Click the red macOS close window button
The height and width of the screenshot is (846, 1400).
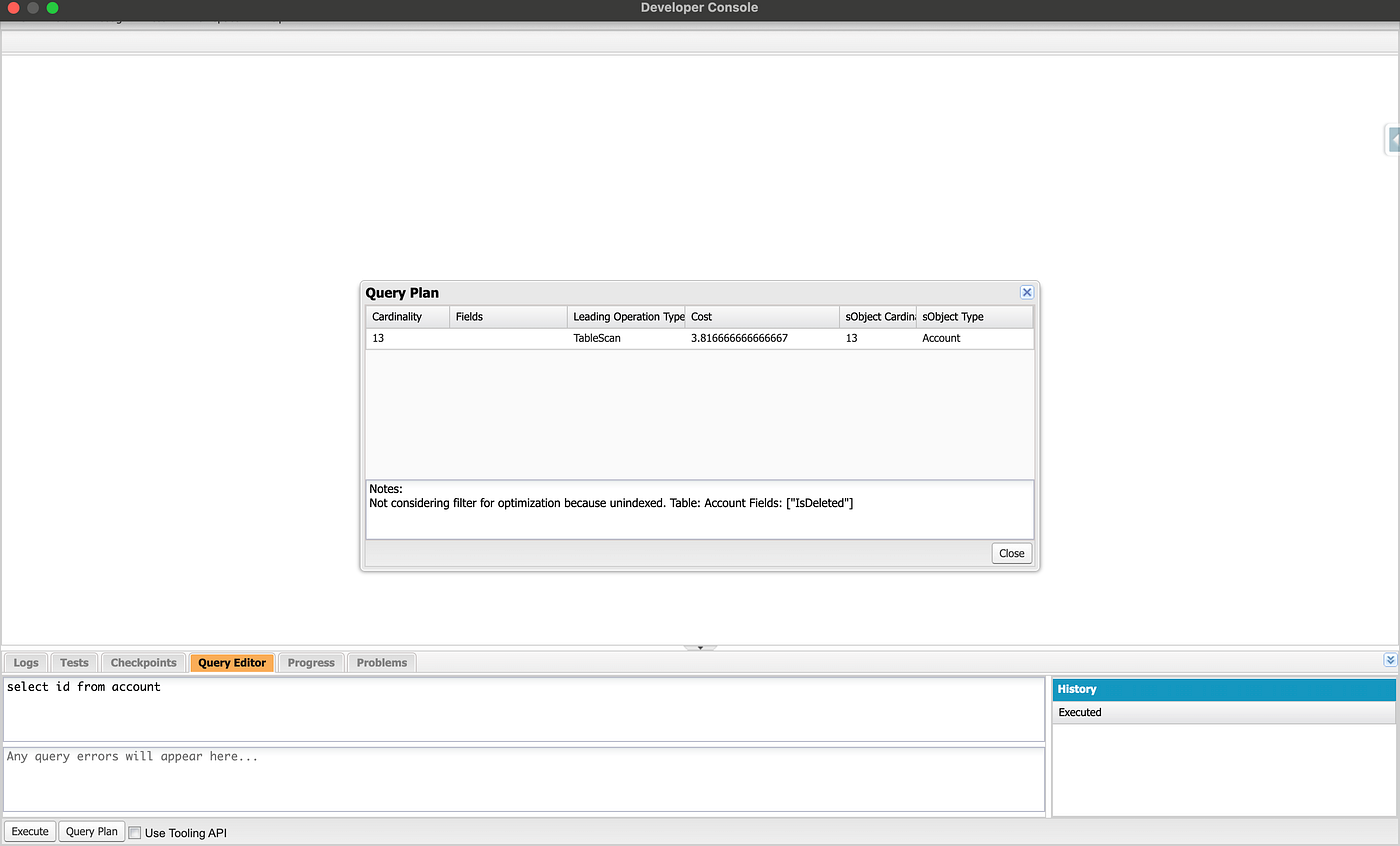(x=14, y=8)
